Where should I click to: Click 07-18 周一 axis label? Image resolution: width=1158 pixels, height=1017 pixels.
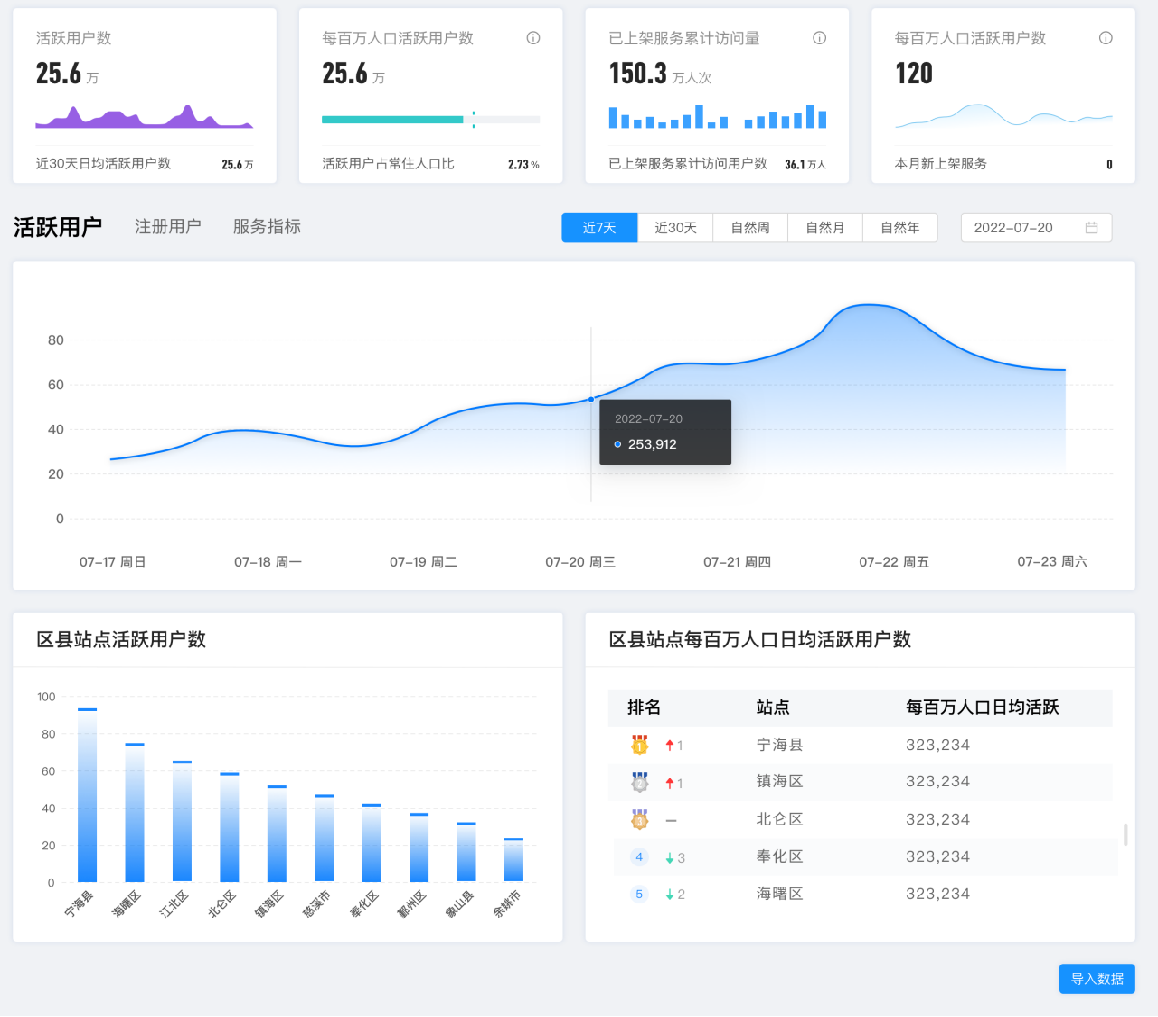(268, 562)
